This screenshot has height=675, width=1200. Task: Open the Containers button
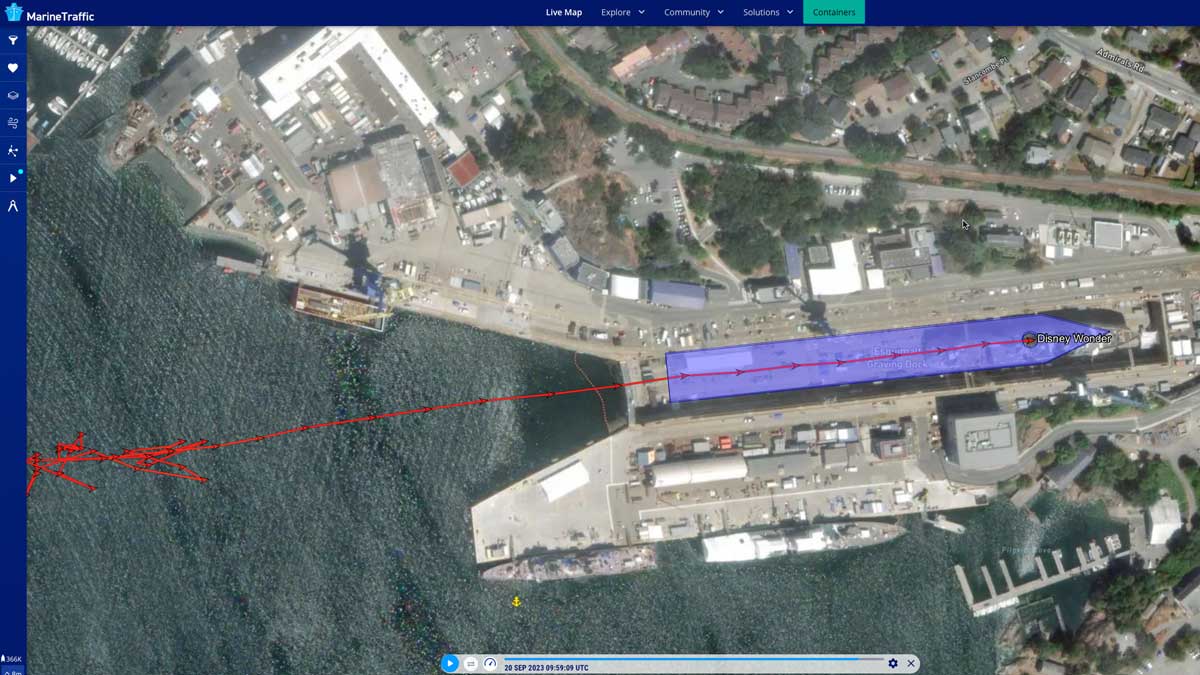(x=834, y=12)
